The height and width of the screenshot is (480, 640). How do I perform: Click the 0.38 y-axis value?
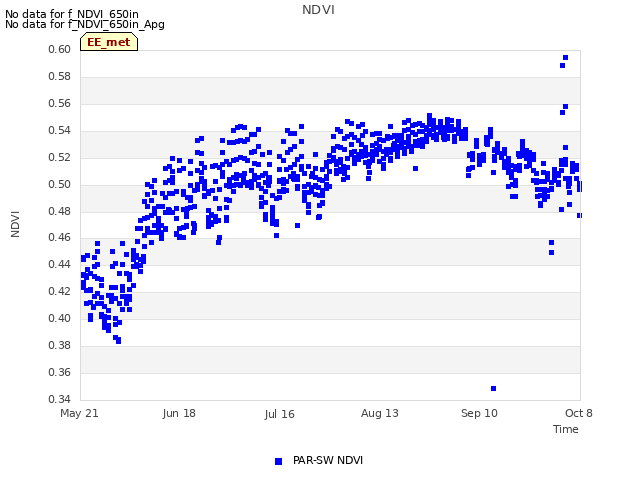point(59,345)
